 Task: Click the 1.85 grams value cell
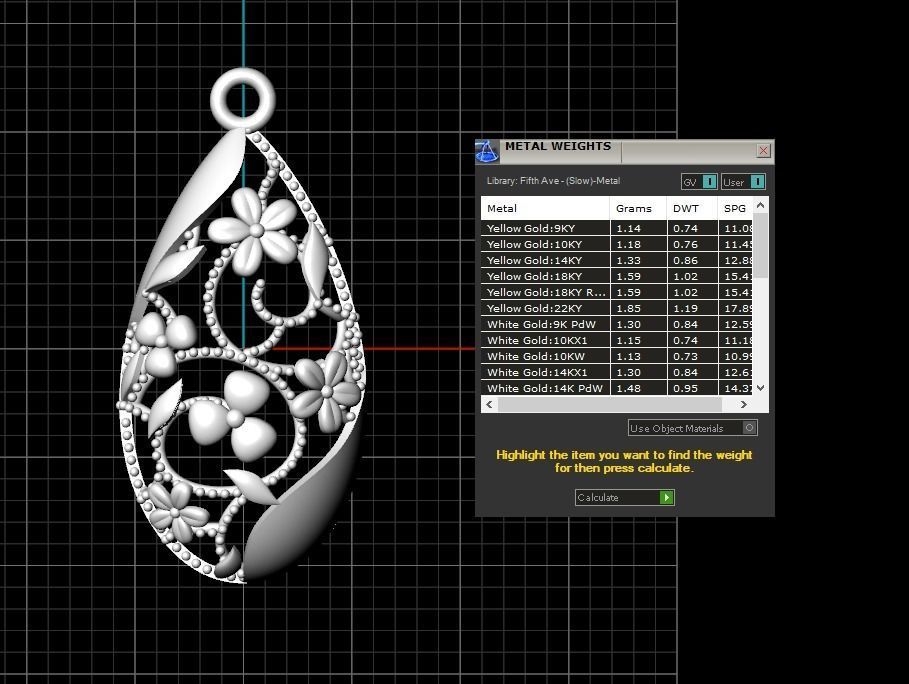[638, 308]
